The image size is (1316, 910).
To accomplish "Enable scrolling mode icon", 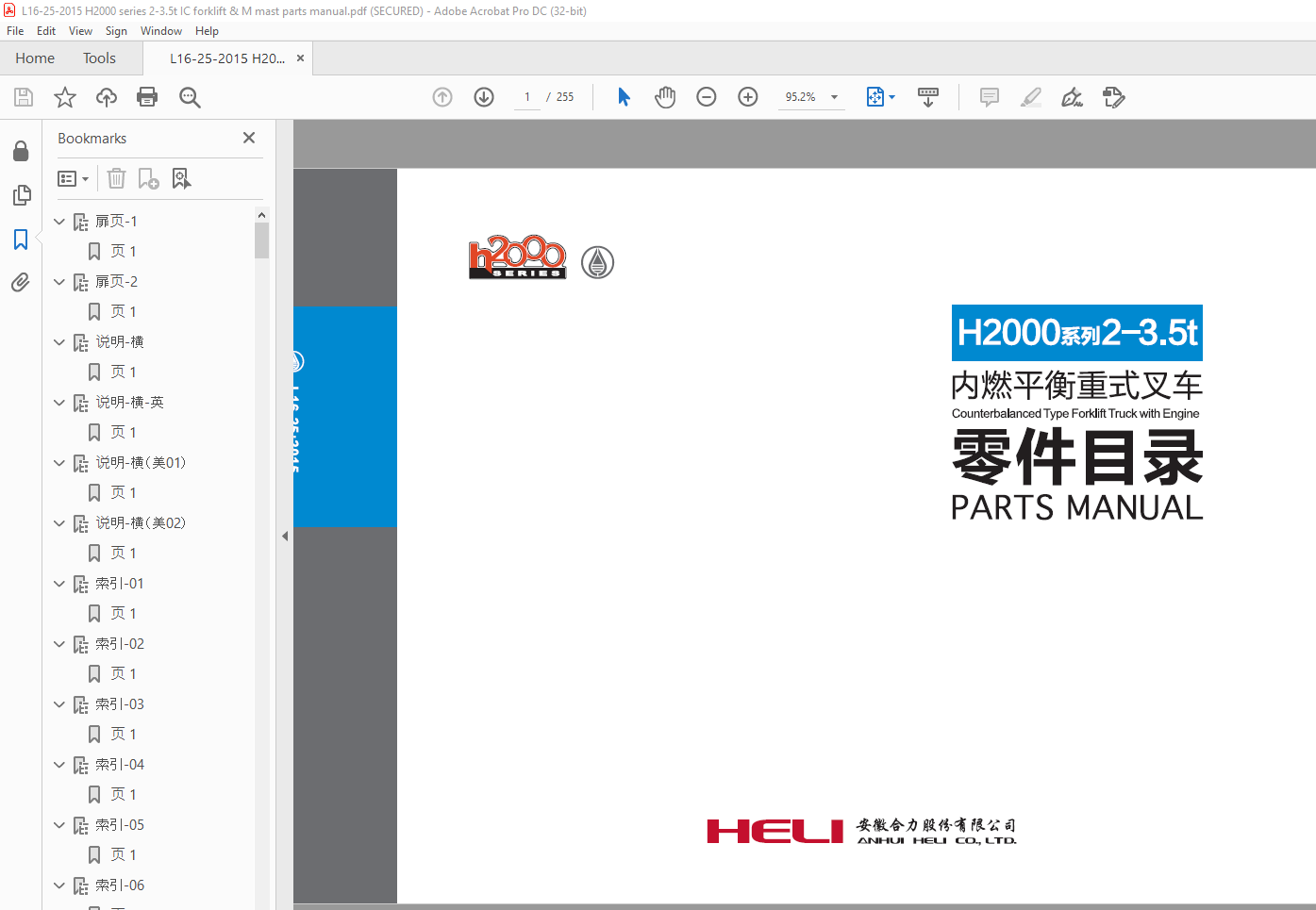I will (x=928, y=97).
